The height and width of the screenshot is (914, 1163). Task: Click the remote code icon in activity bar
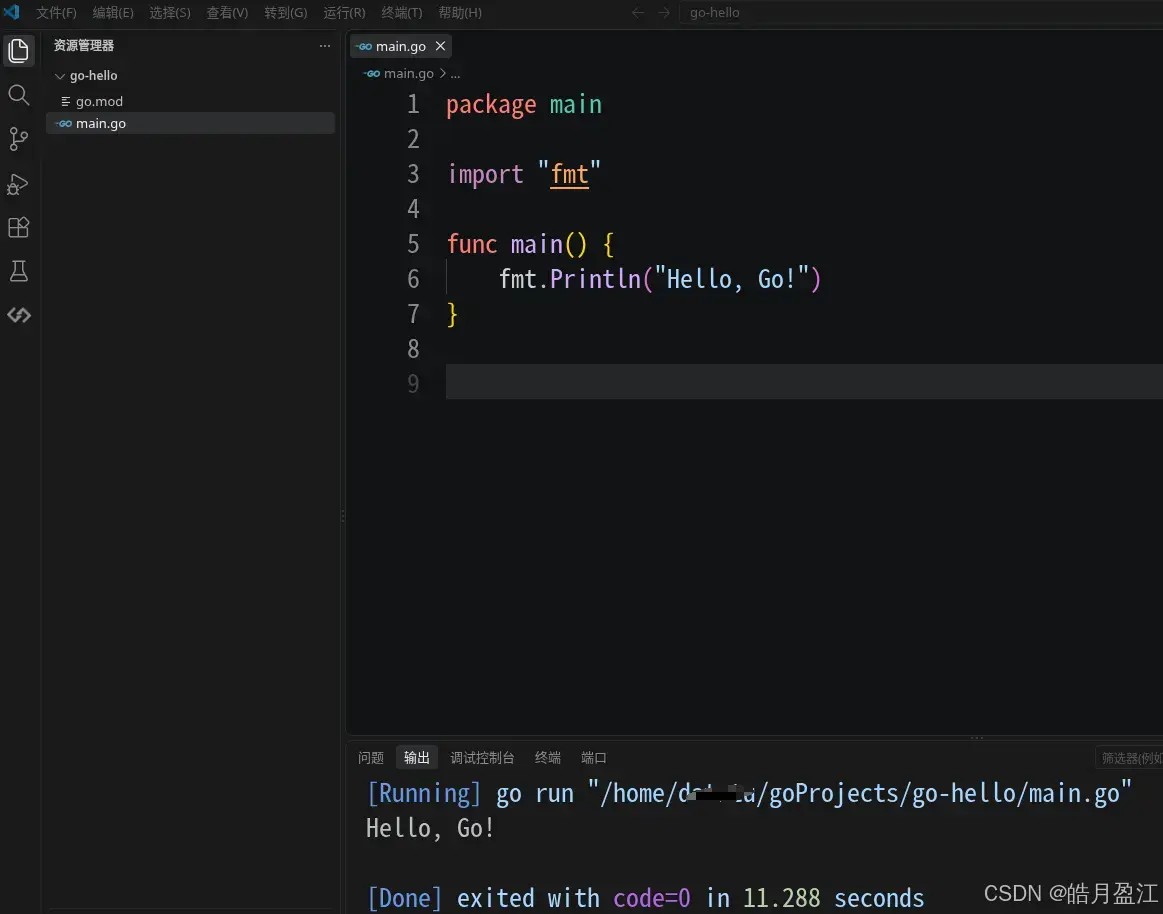[19, 315]
